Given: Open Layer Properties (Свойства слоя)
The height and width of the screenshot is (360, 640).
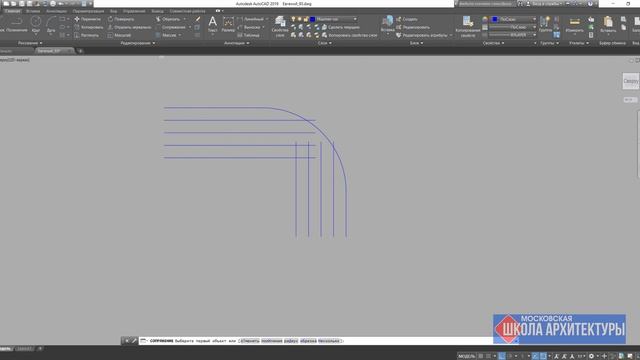Looking at the screenshot, I should click(x=280, y=26).
